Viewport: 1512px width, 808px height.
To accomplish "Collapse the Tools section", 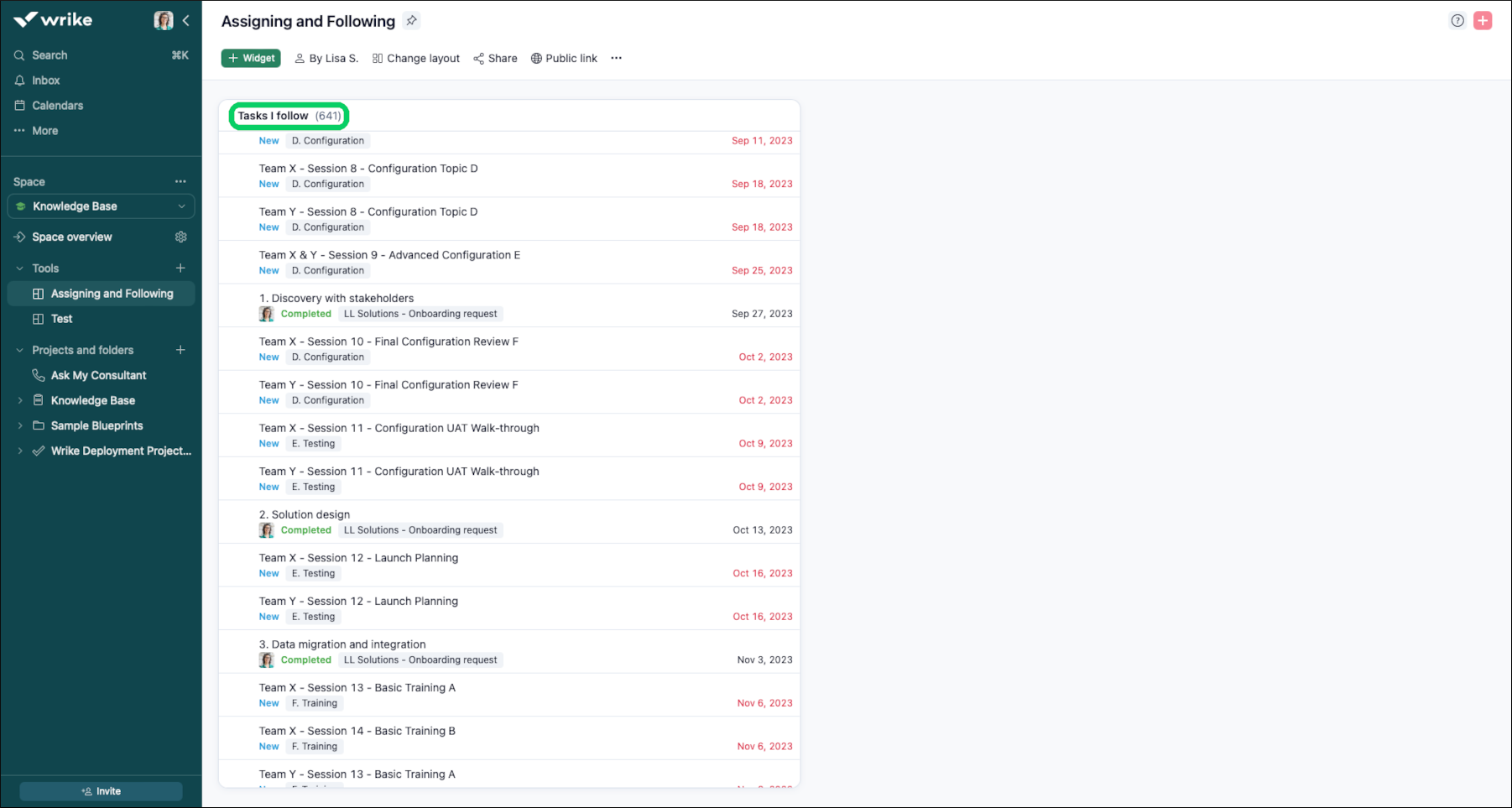I will pyautogui.click(x=18, y=268).
